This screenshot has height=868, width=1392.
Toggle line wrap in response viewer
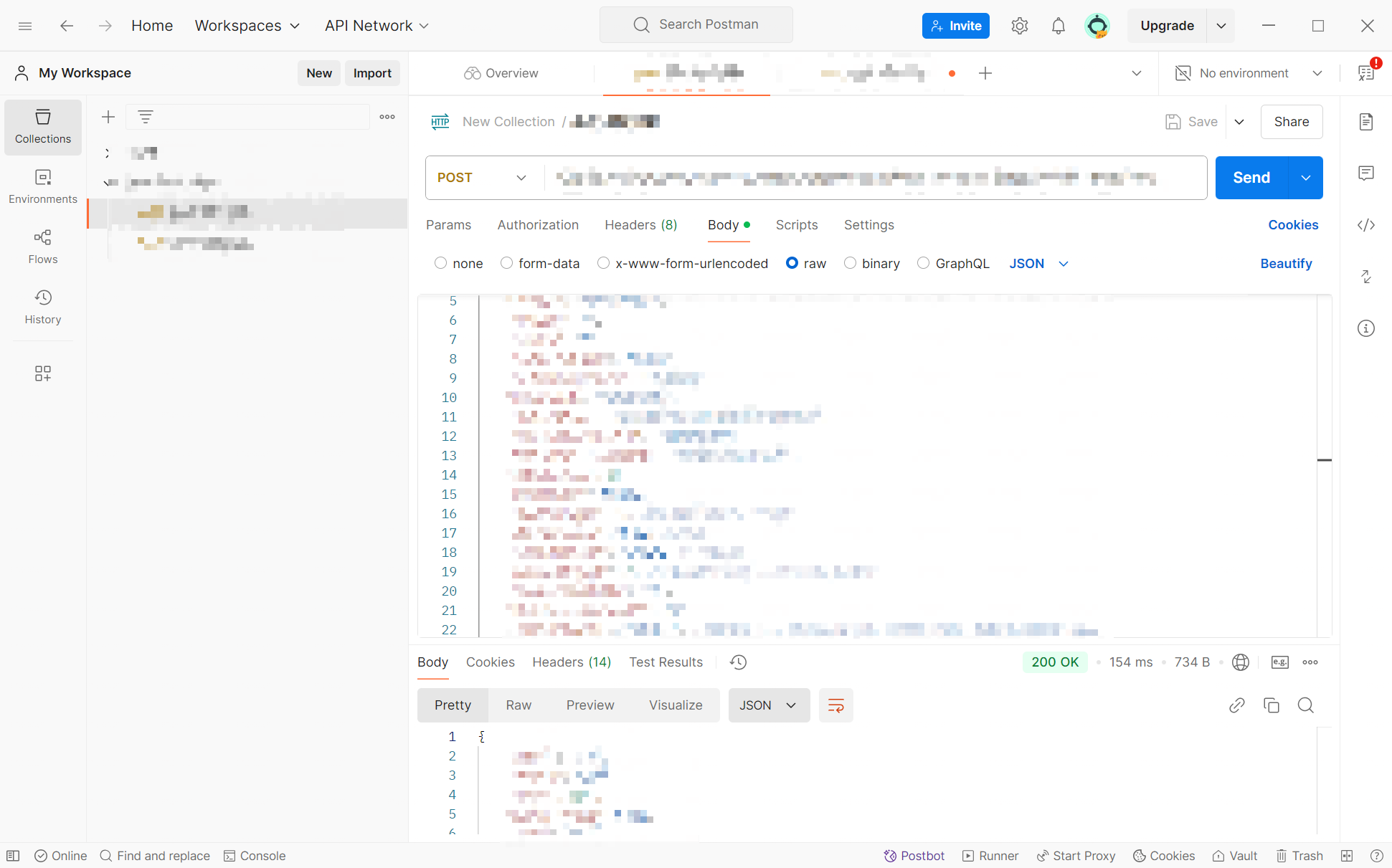(x=835, y=705)
